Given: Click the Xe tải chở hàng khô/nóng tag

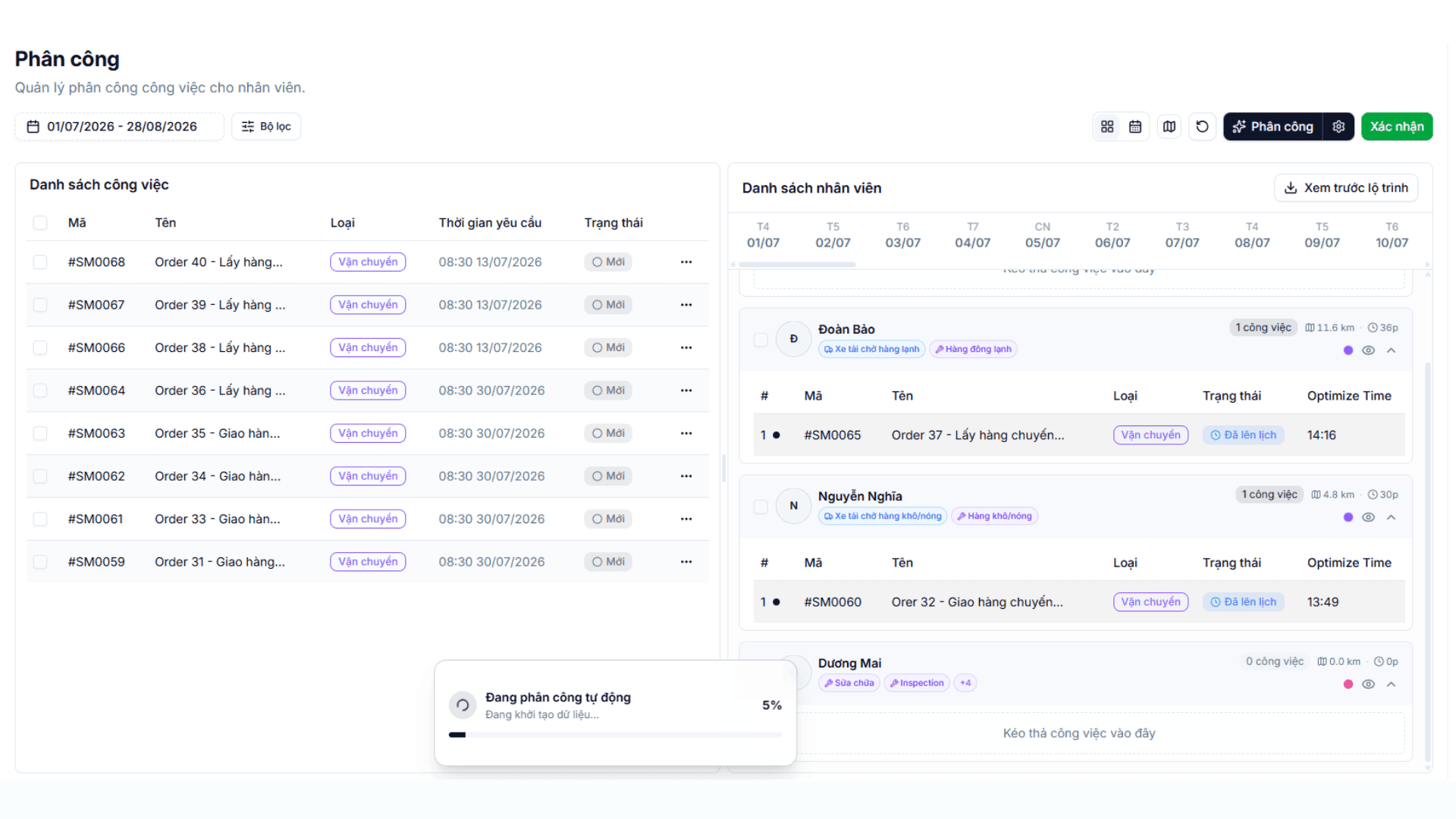Looking at the screenshot, I should [x=883, y=516].
